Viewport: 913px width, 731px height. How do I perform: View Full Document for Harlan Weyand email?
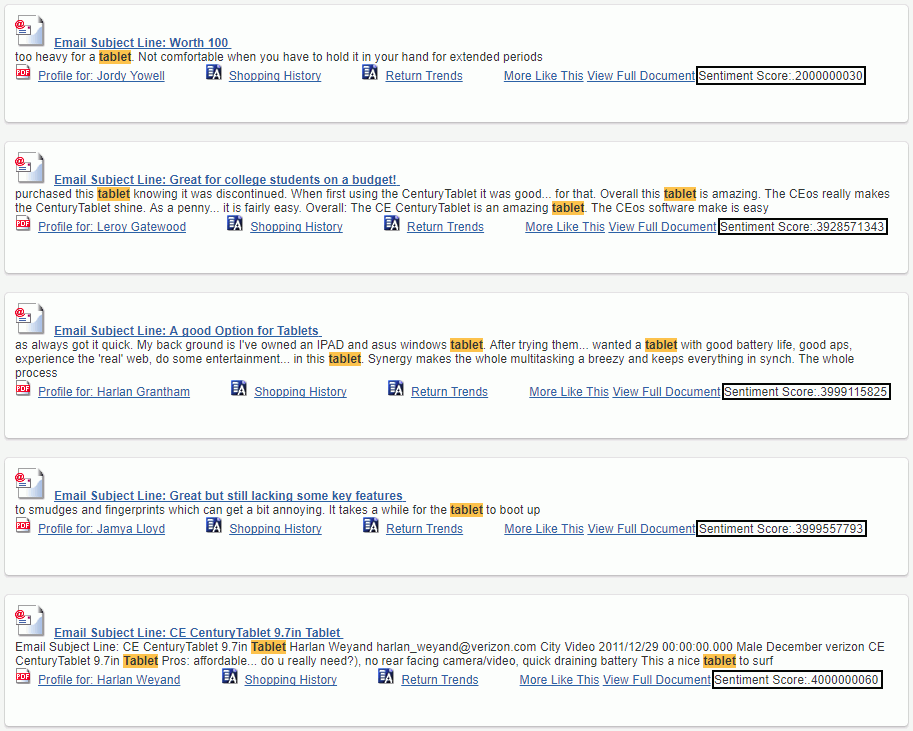(x=657, y=679)
